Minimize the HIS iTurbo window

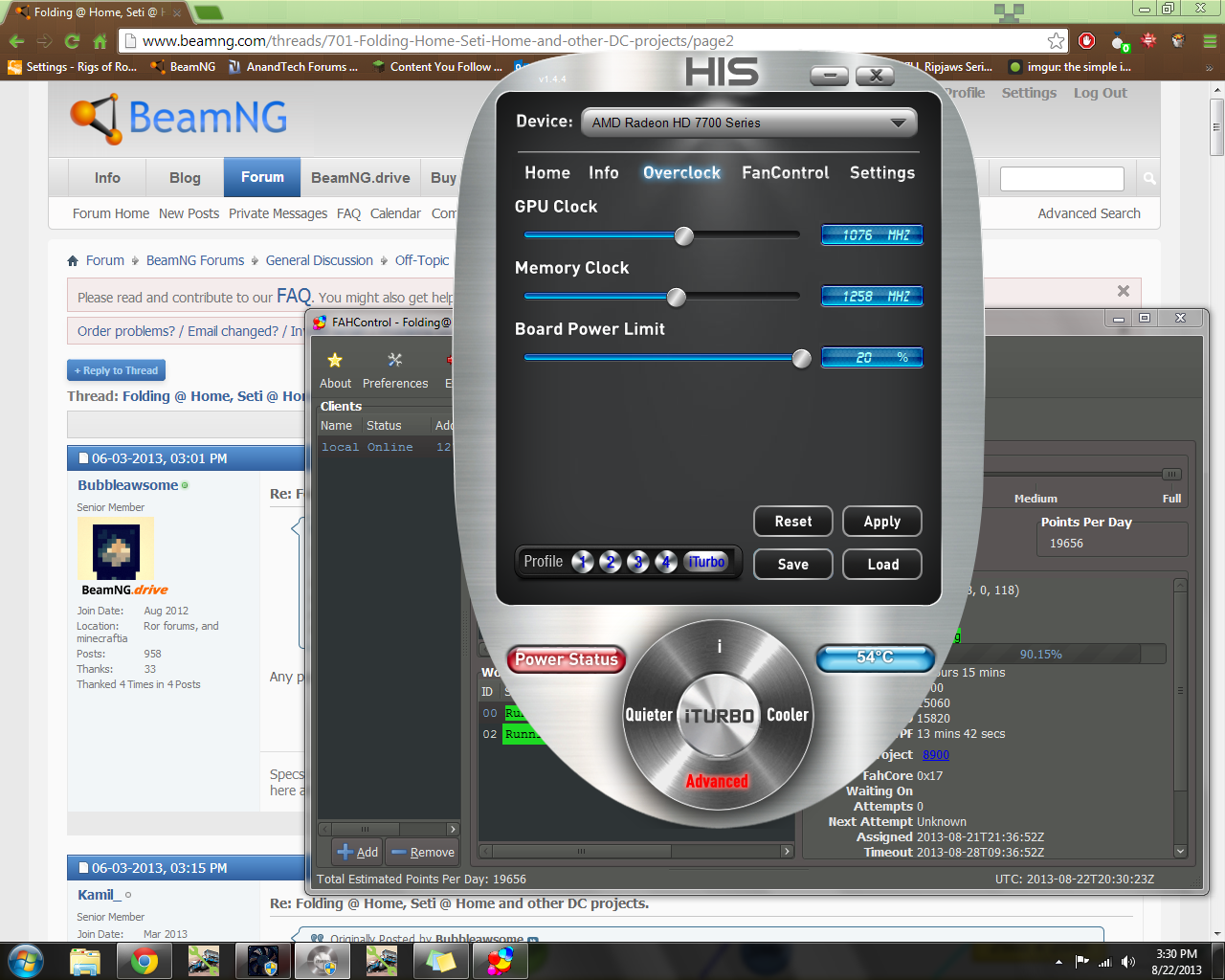[829, 77]
